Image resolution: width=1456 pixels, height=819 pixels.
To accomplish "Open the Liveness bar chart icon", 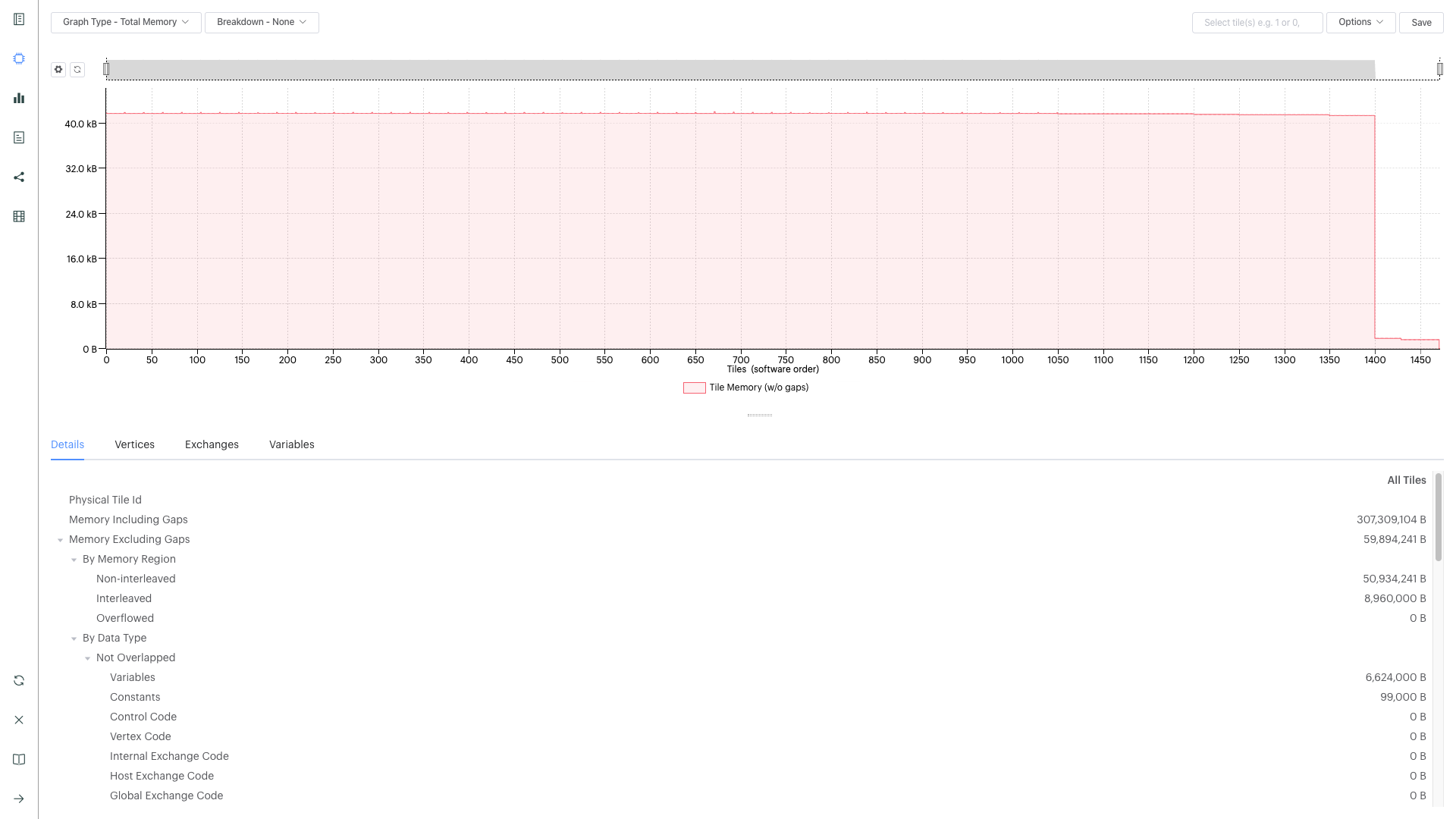I will click(x=19, y=99).
